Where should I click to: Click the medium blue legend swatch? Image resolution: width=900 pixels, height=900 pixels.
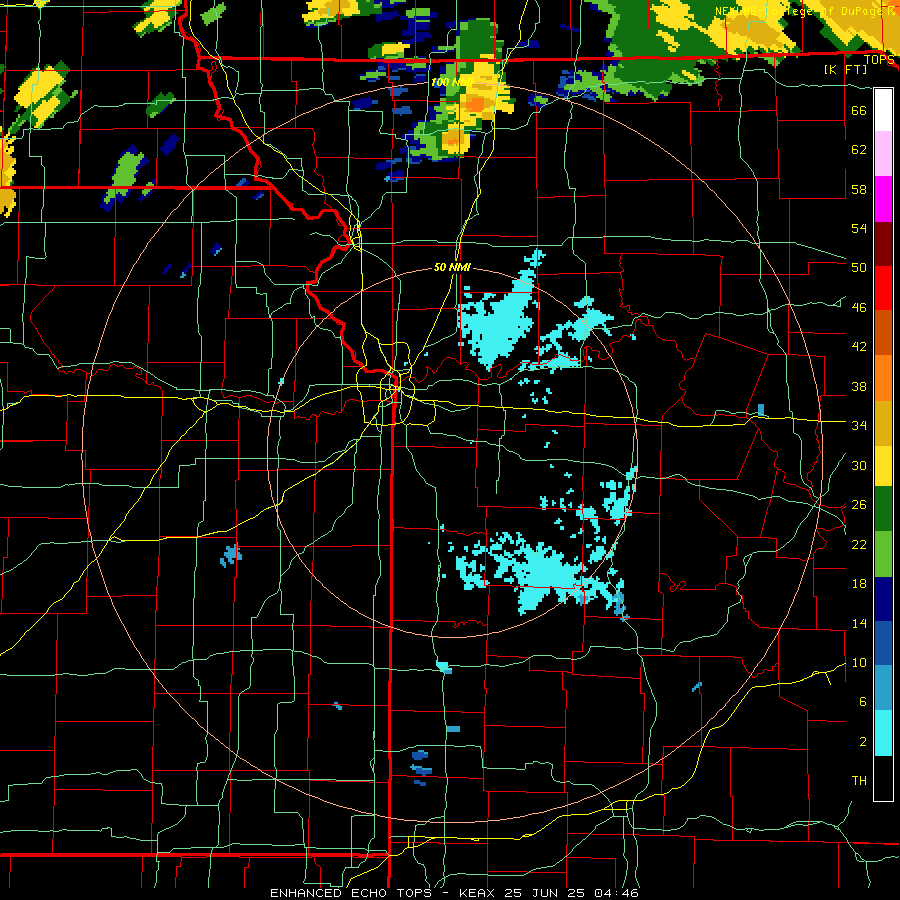(x=883, y=643)
